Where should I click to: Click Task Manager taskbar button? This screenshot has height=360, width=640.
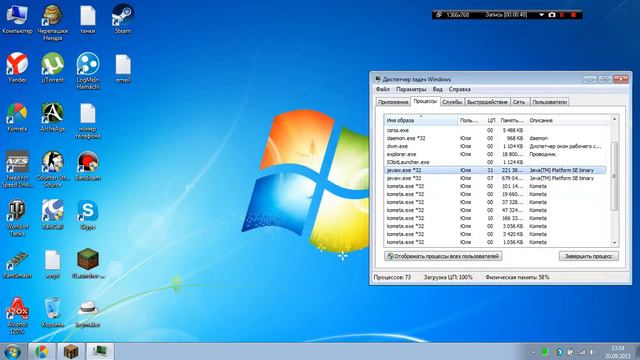(x=100, y=351)
